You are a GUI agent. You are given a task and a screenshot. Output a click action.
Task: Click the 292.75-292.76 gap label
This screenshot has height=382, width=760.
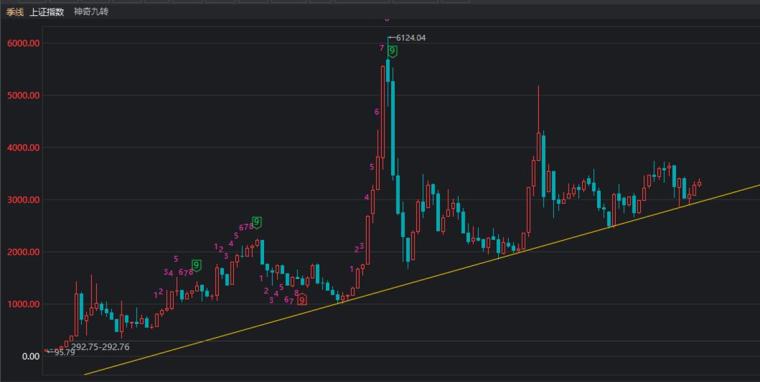pyautogui.click(x=100, y=347)
